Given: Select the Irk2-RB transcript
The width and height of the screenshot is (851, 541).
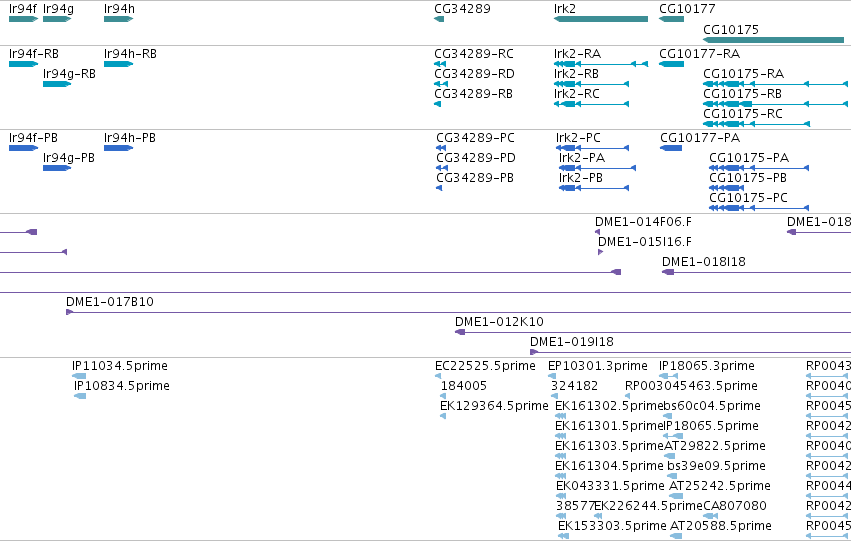Looking at the screenshot, I should pyautogui.click(x=592, y=84).
